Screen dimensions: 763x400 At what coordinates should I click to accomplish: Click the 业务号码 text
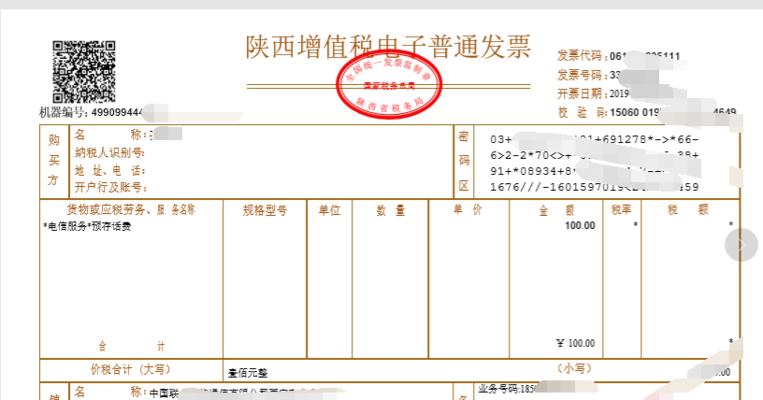click(506, 389)
